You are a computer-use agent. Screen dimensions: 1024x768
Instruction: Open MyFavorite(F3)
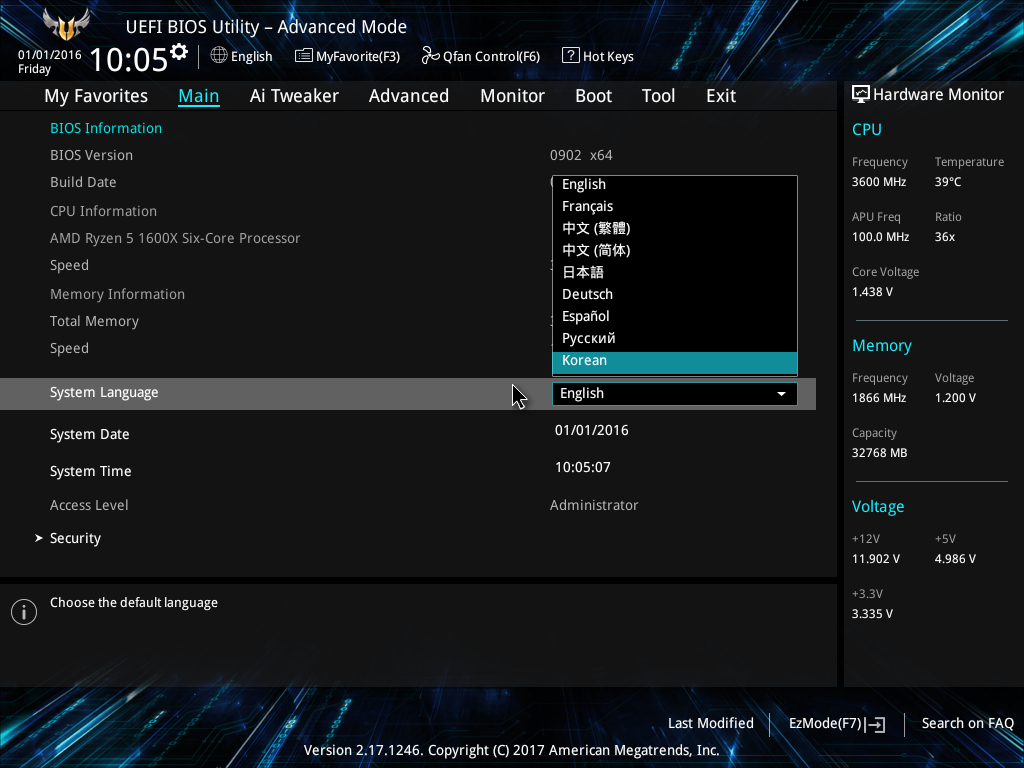click(347, 56)
